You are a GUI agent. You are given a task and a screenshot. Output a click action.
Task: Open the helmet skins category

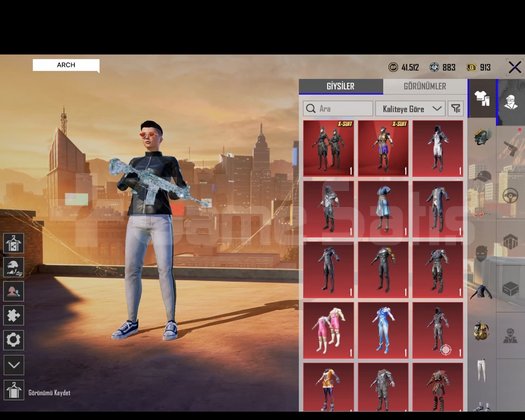(482, 137)
